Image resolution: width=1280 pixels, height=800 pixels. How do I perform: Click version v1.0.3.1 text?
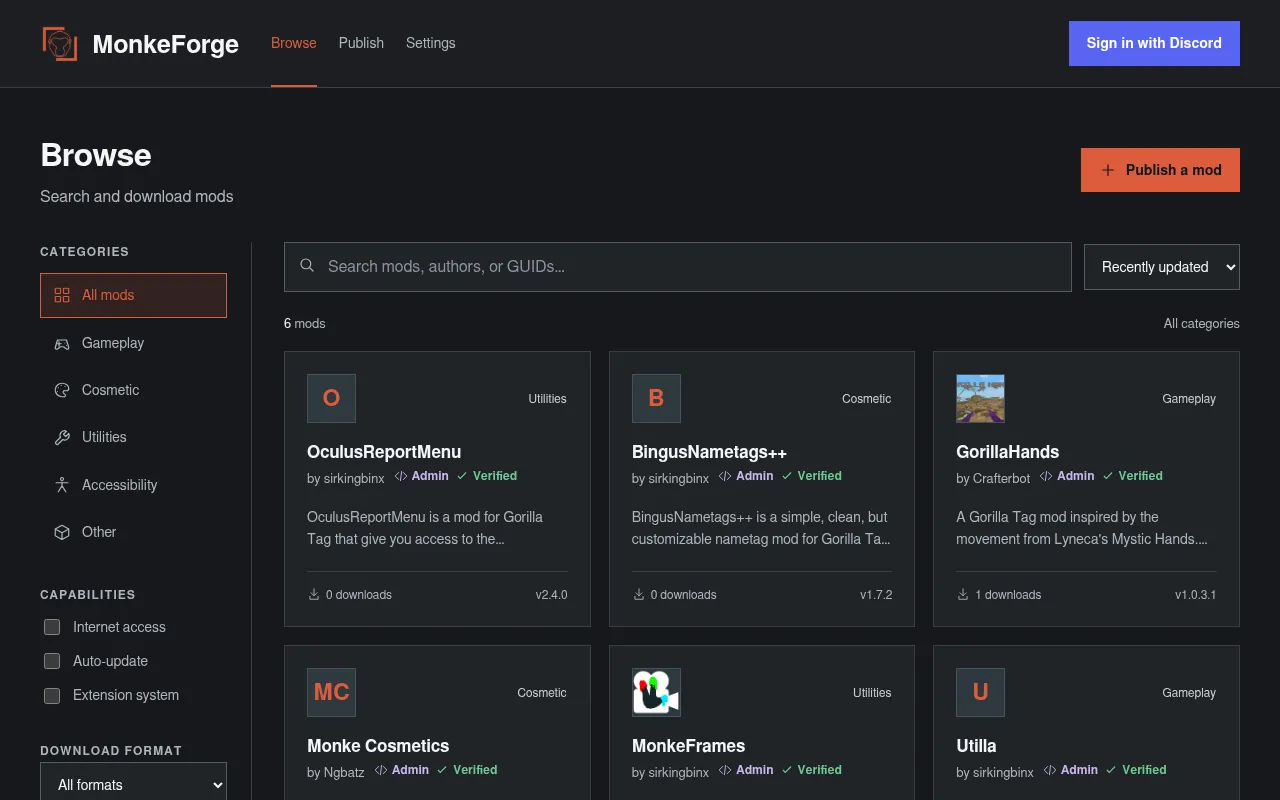pos(1196,595)
